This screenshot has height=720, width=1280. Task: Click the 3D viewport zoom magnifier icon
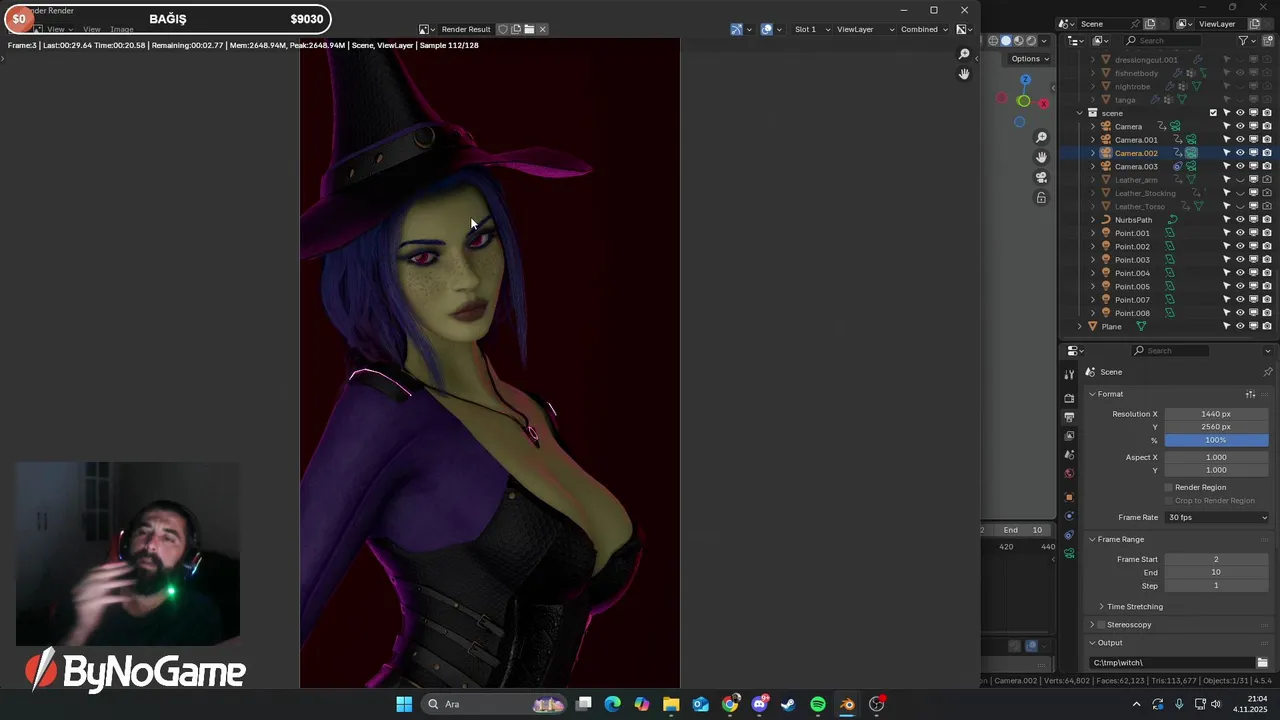click(1041, 137)
